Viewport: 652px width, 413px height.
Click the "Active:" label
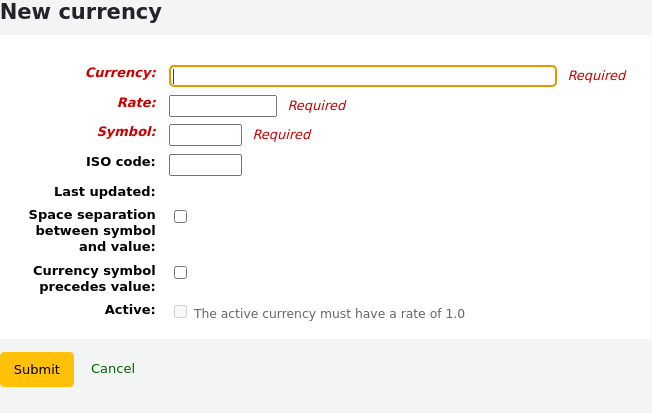click(x=130, y=310)
